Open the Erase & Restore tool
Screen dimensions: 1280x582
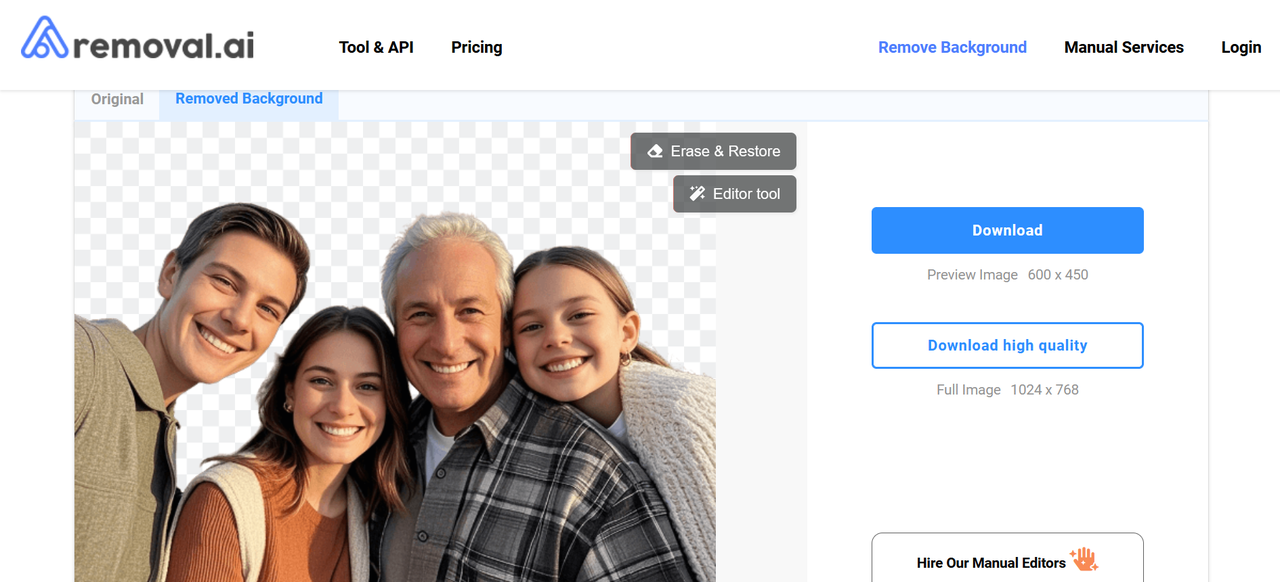tap(714, 151)
